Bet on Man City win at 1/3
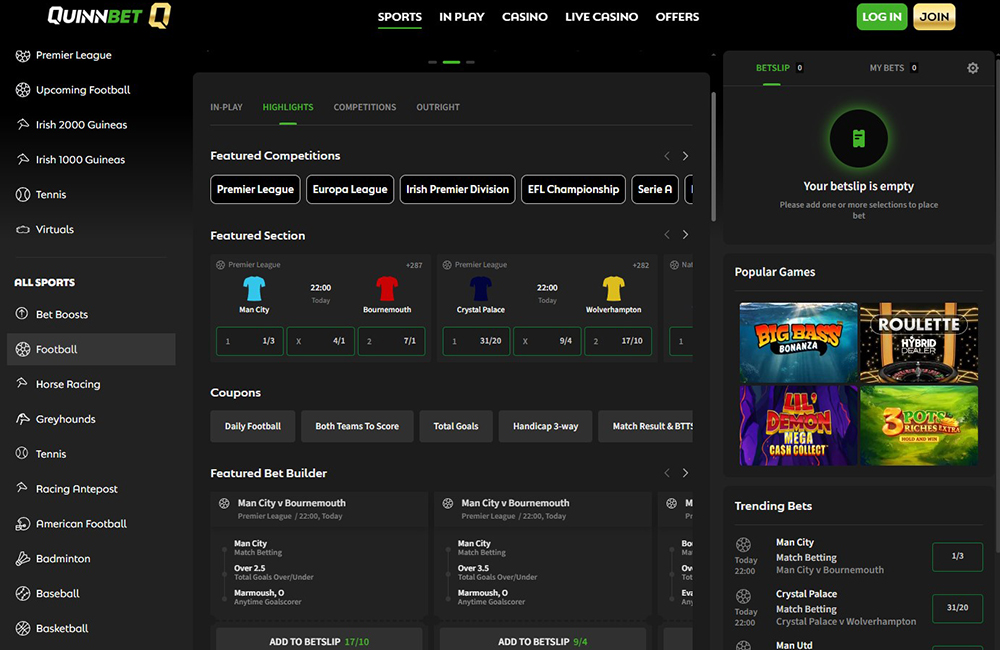This screenshot has height=650, width=1000. point(250,341)
